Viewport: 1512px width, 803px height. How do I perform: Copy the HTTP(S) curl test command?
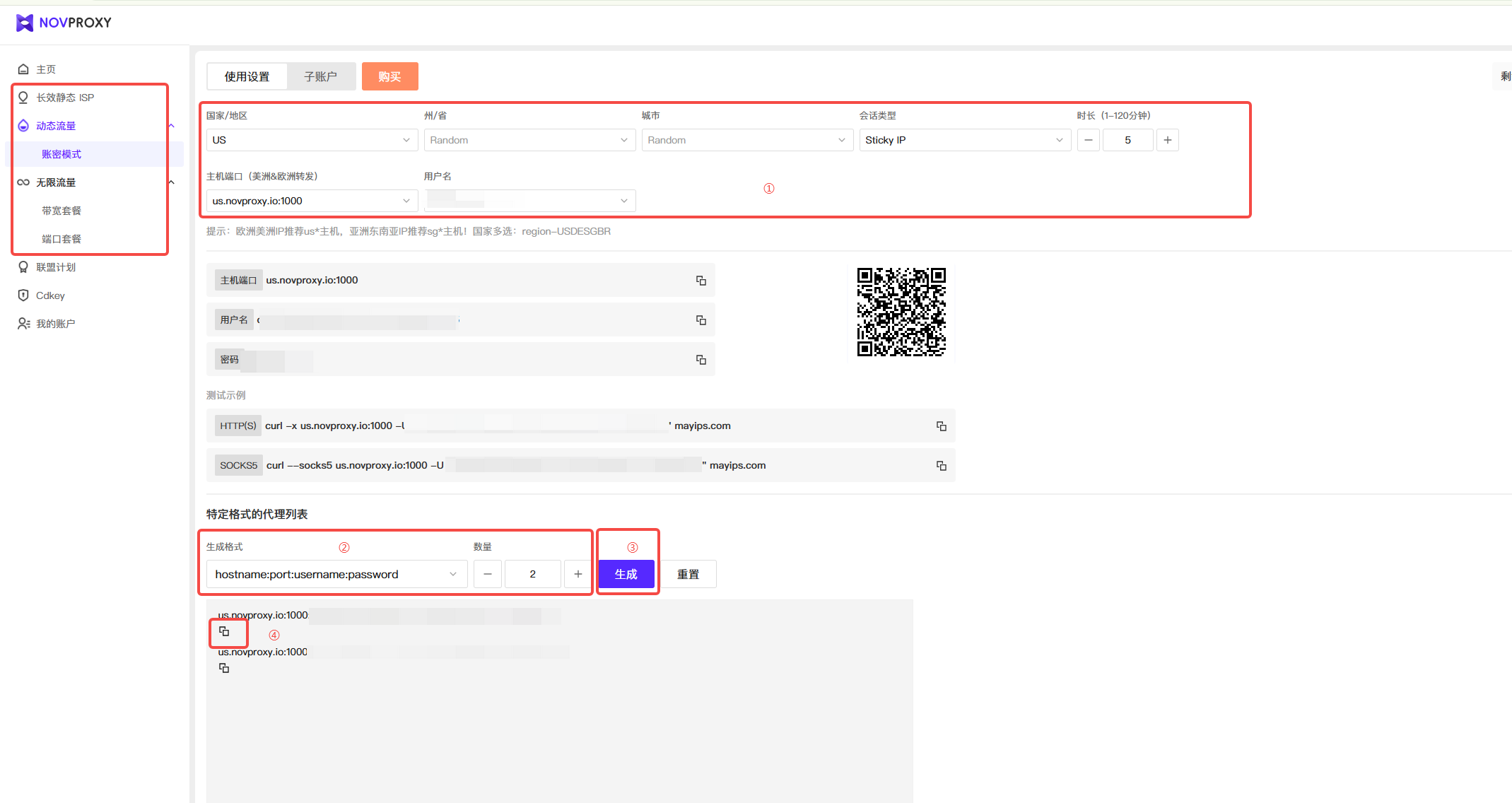coord(941,426)
